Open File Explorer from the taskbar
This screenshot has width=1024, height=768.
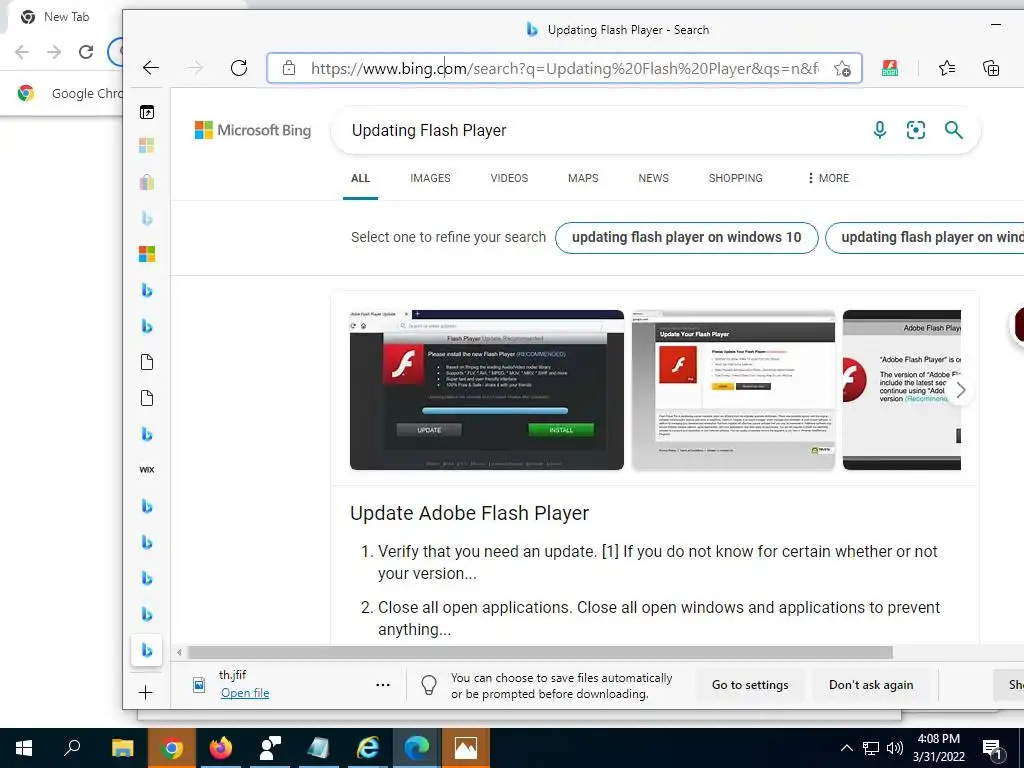coord(122,748)
